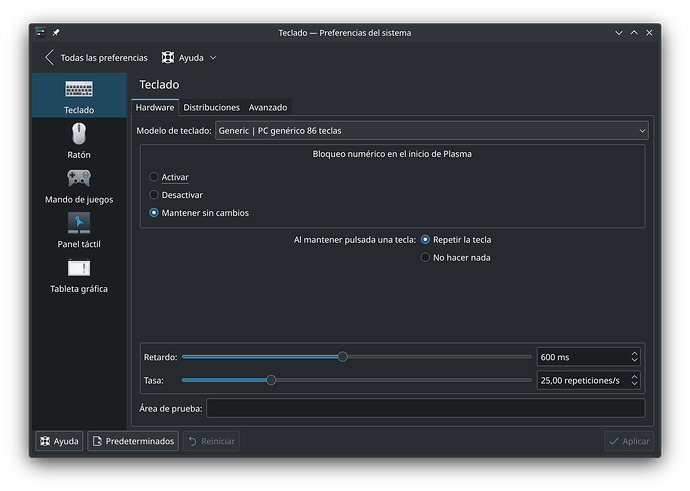Open the Ratón settings icon
Image resolution: width=690 pixels, height=491 pixels.
(79, 134)
